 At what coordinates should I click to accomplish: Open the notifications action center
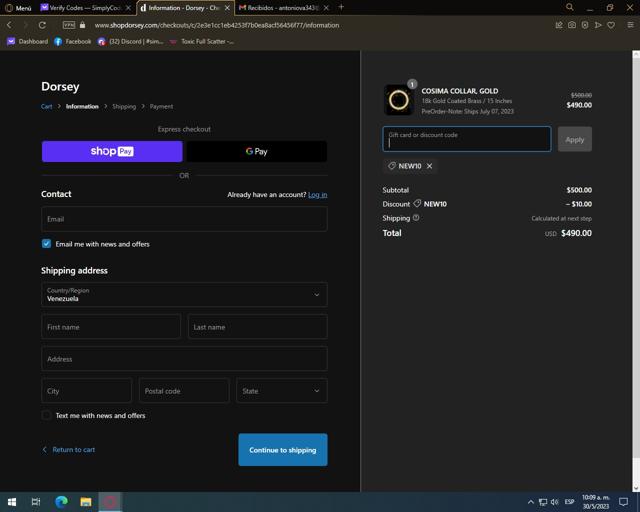point(624,502)
